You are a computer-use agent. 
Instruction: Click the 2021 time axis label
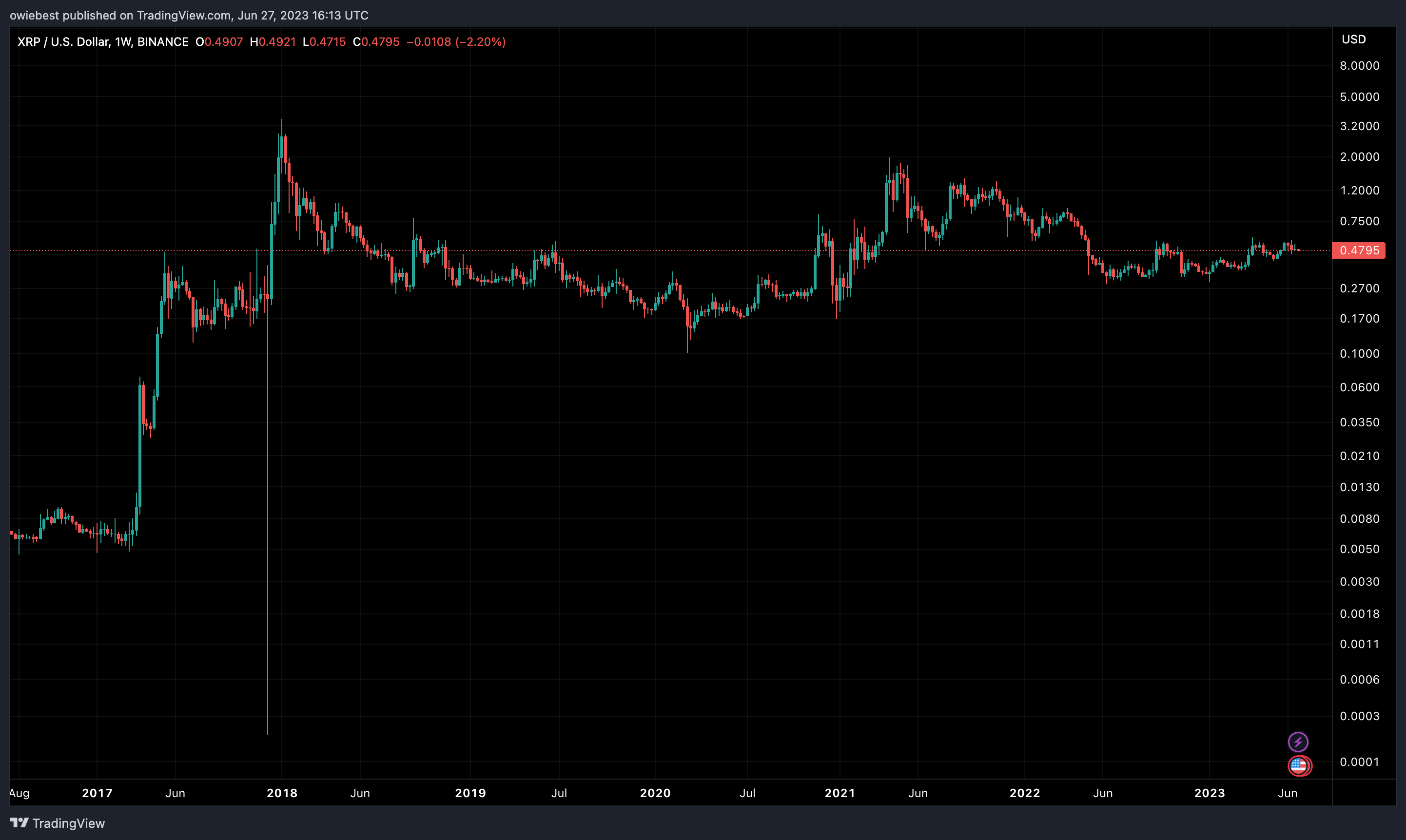click(x=840, y=793)
